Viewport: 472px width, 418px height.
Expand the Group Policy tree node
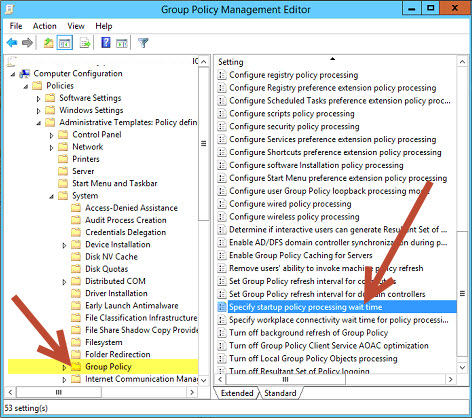pyautogui.click(x=64, y=367)
